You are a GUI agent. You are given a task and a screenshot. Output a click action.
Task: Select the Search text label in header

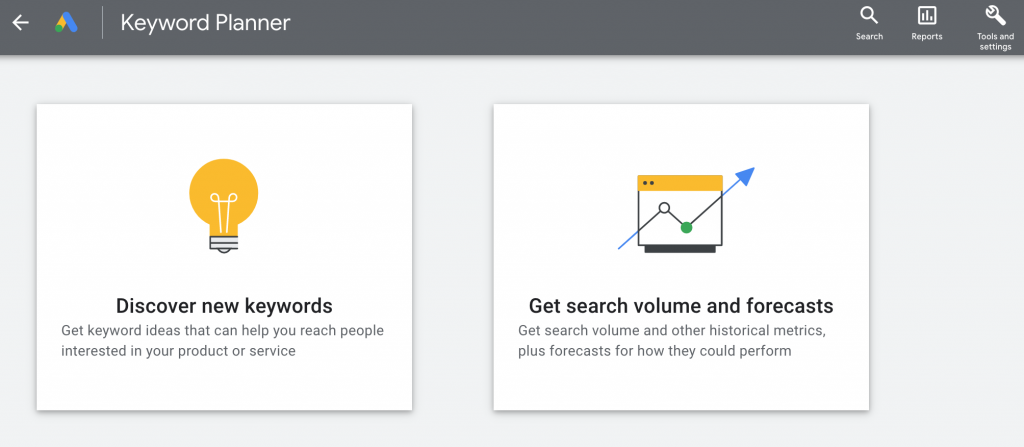869,37
